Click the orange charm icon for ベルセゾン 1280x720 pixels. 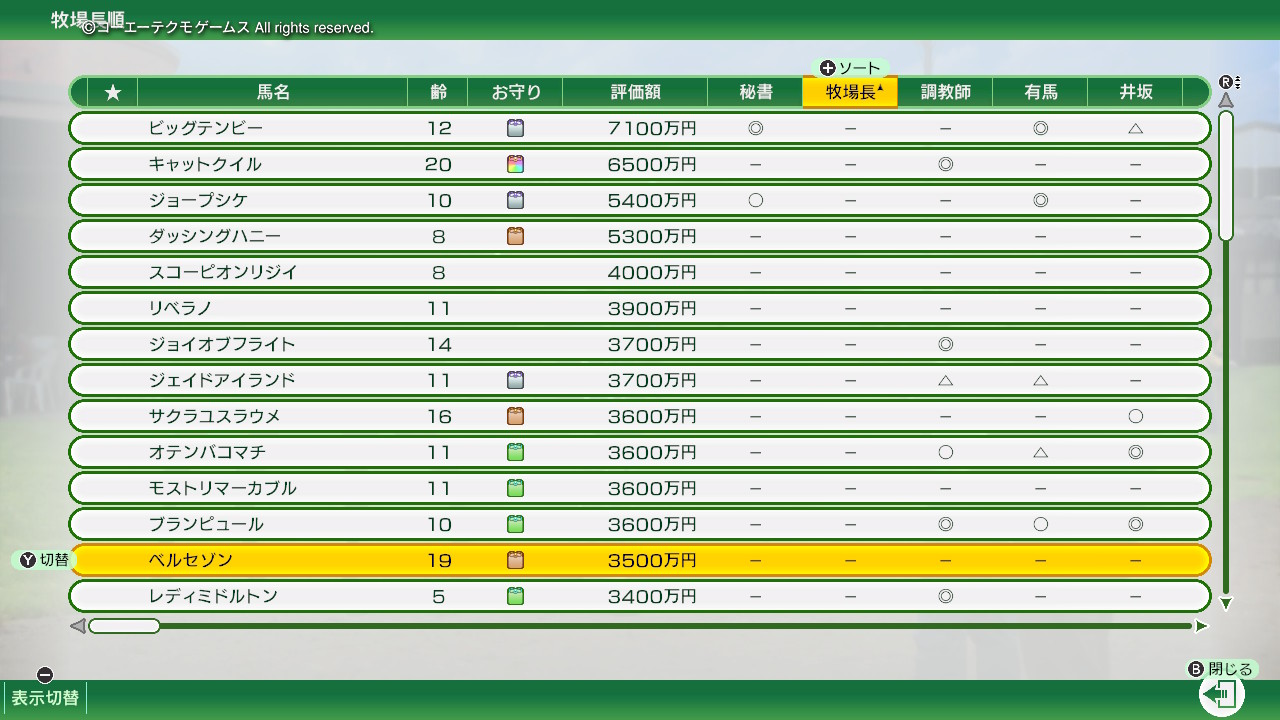click(x=516, y=560)
